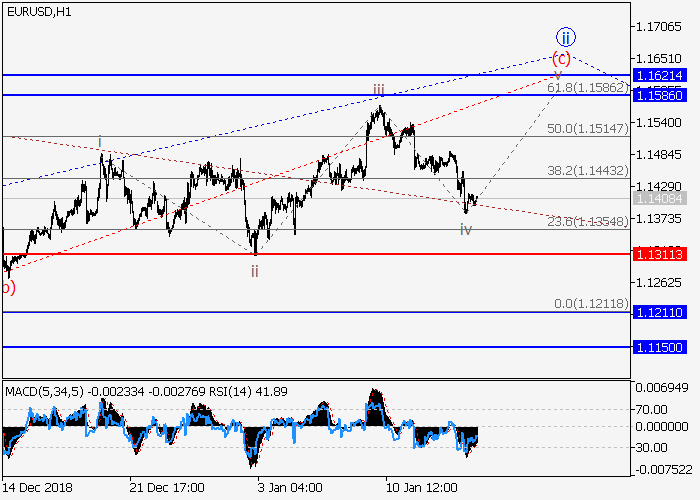Select the 61.8(1.15862) Fibonacci level label
Screen dimensions: 700x500
pyautogui.click(x=587, y=87)
